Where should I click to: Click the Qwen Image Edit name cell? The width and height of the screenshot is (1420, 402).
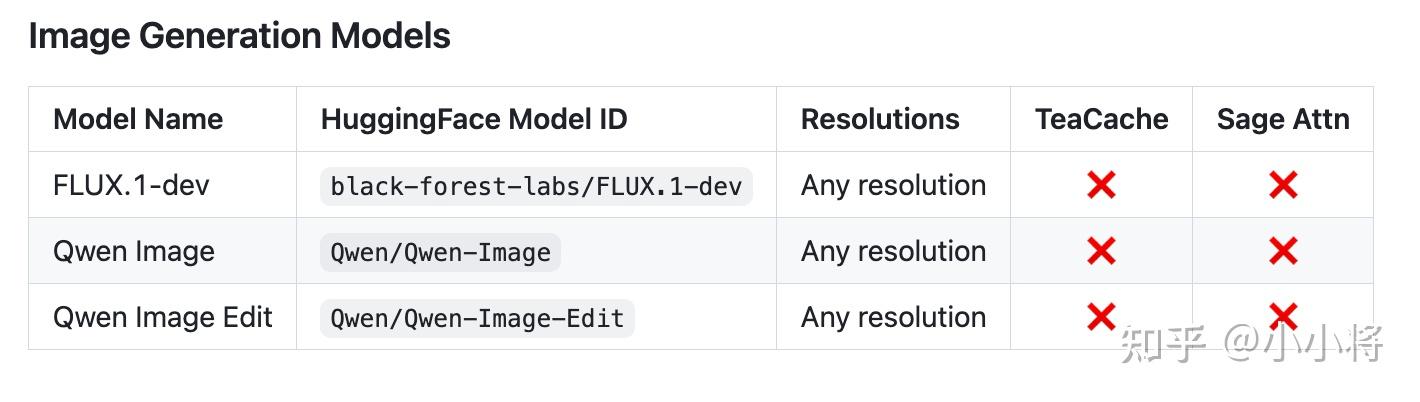click(163, 317)
